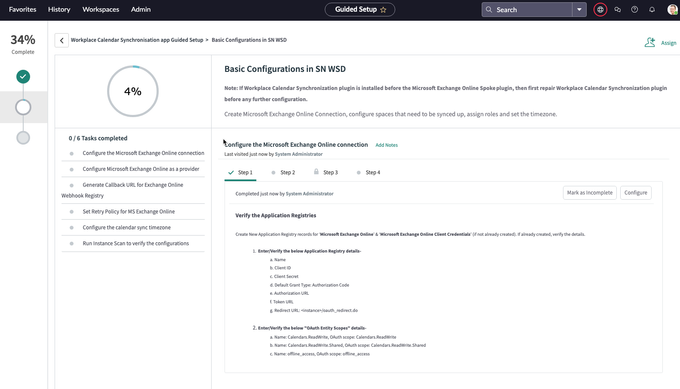This screenshot has width=680, height=389.
Task: Open the Favorites menu
Action: 23,9
